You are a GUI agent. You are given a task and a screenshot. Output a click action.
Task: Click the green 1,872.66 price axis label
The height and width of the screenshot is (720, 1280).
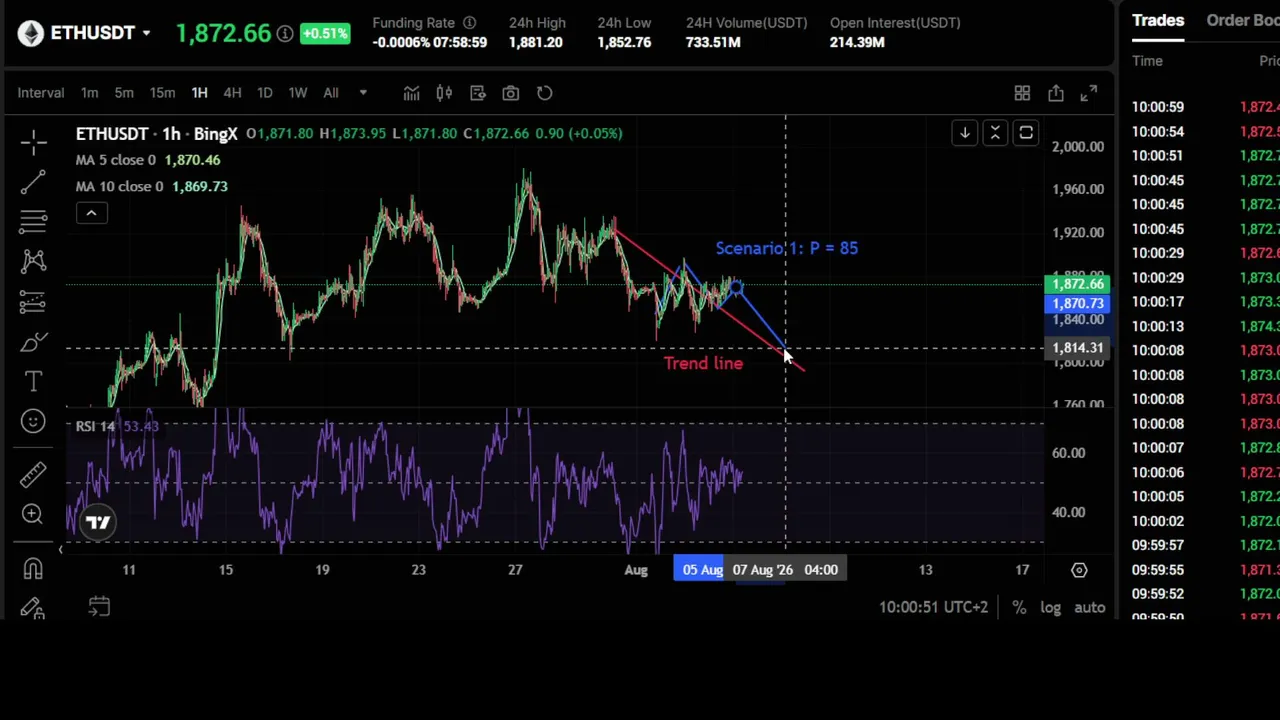[1077, 284]
